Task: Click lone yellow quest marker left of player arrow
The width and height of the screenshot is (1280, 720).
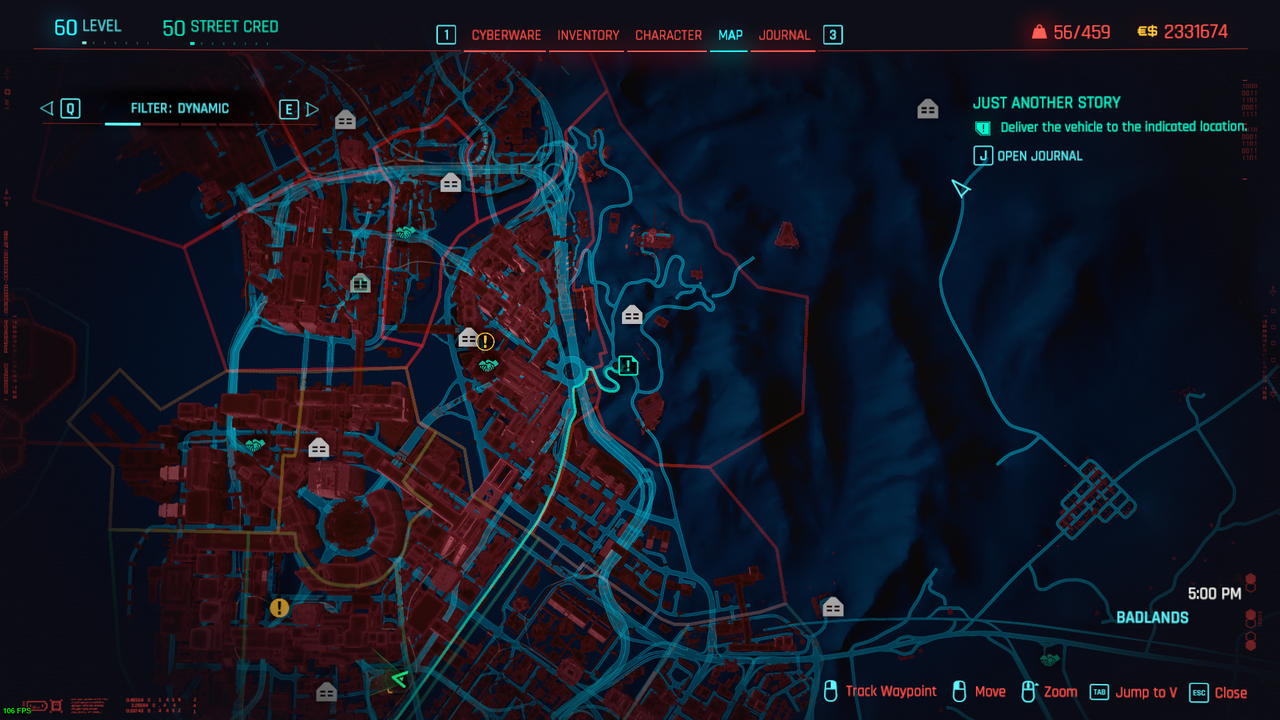Action: [x=279, y=608]
